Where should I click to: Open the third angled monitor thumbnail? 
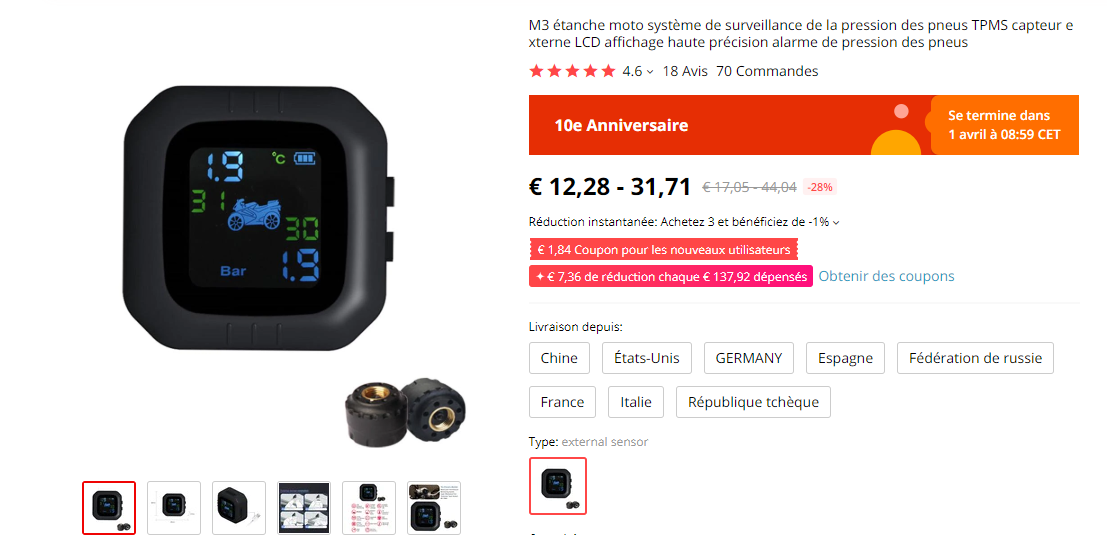click(239, 507)
